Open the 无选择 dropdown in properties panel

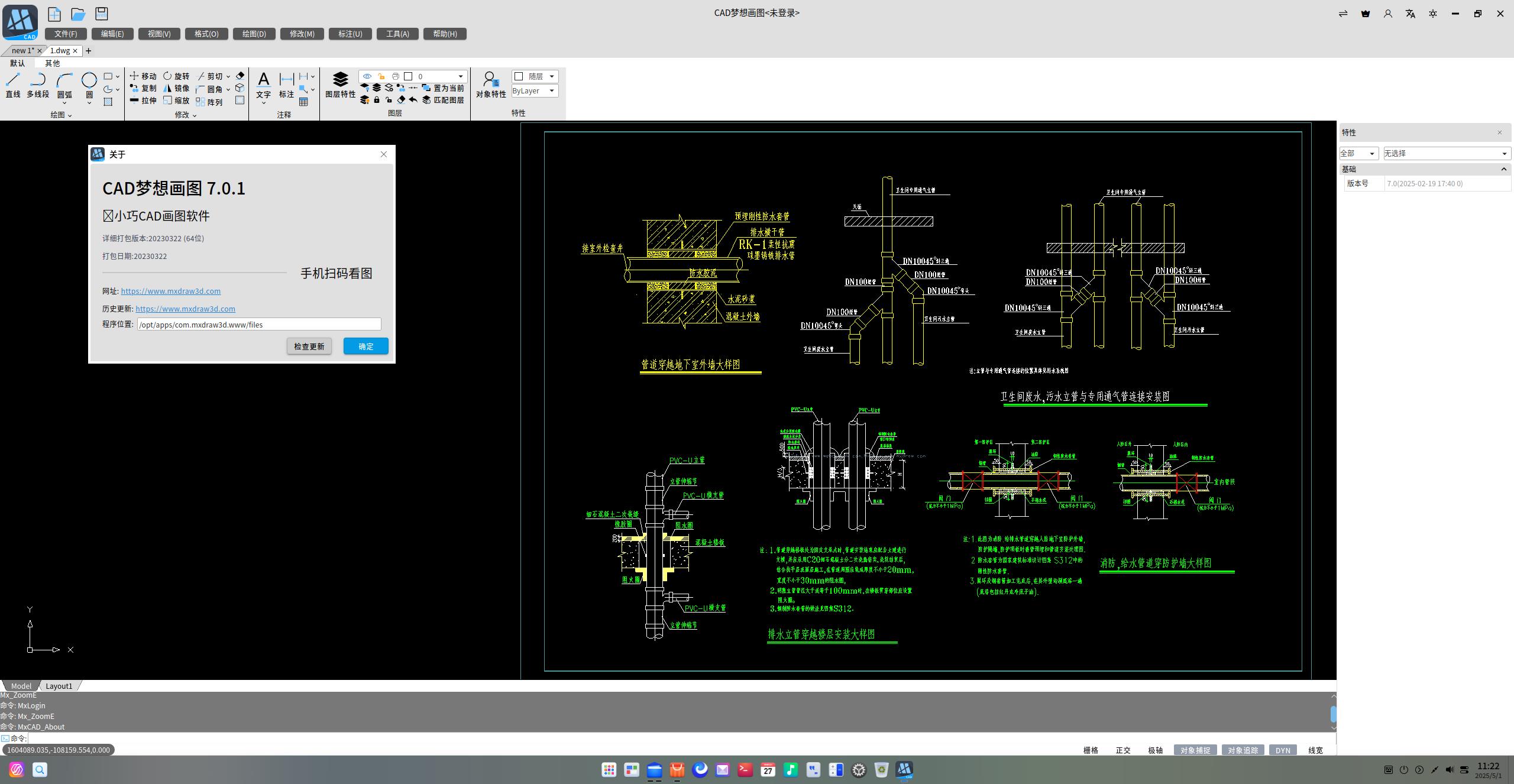tap(1447, 153)
